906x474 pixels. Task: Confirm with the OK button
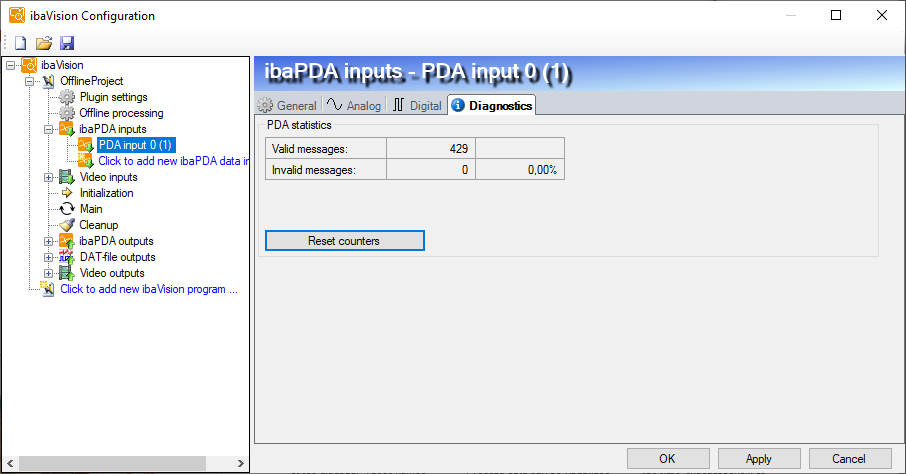(668, 458)
